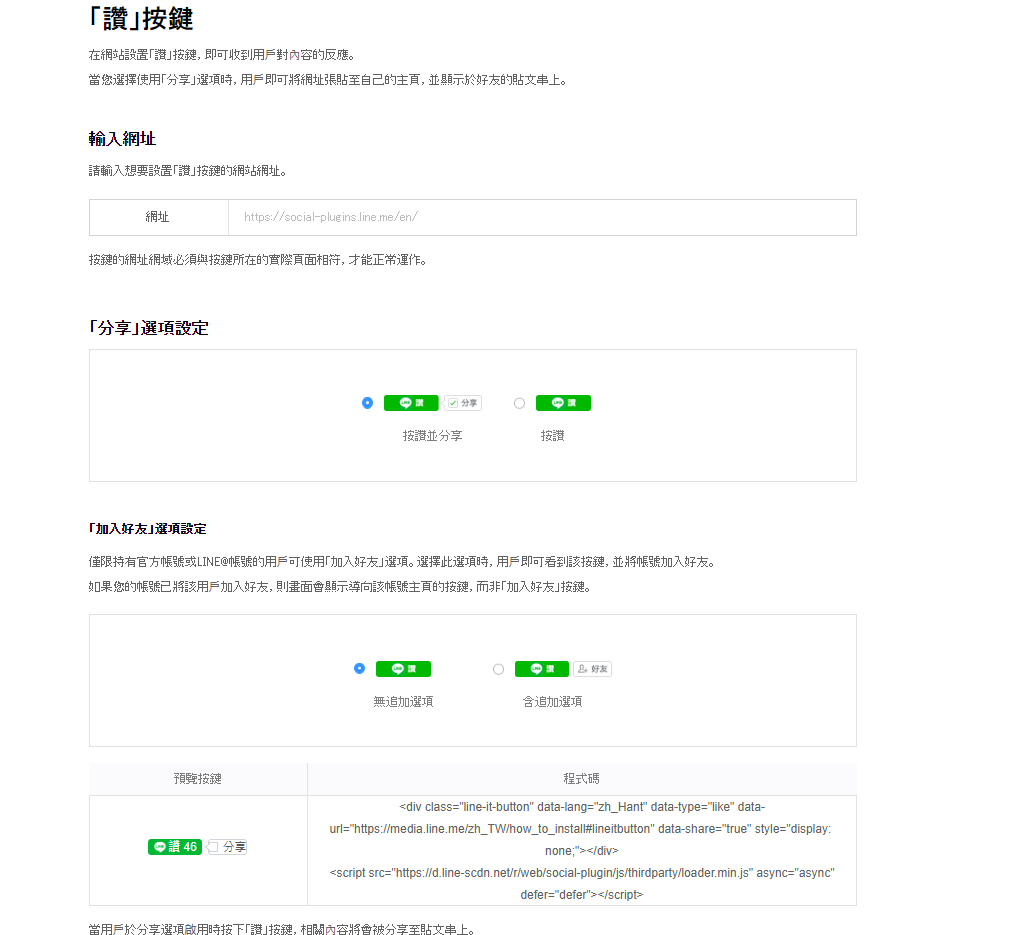1017x935 pixels.
Task: Select the 無追加選項 radio button
Action: coord(359,669)
